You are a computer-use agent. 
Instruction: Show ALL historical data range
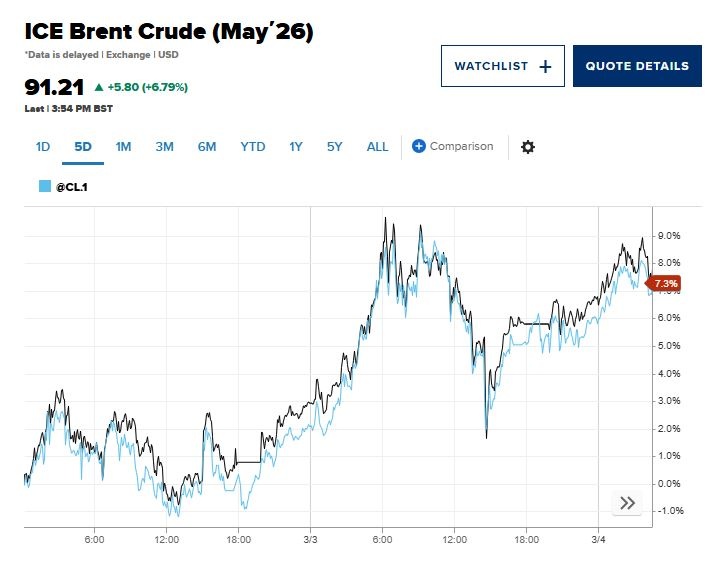(377, 147)
